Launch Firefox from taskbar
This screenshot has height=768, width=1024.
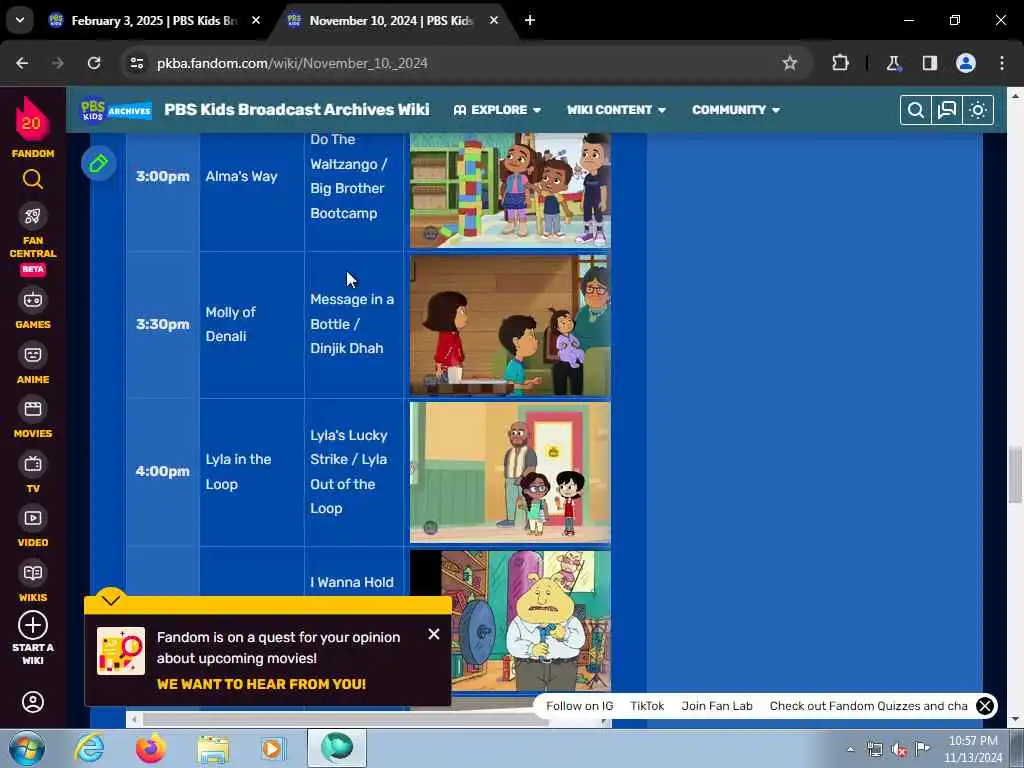(151, 748)
